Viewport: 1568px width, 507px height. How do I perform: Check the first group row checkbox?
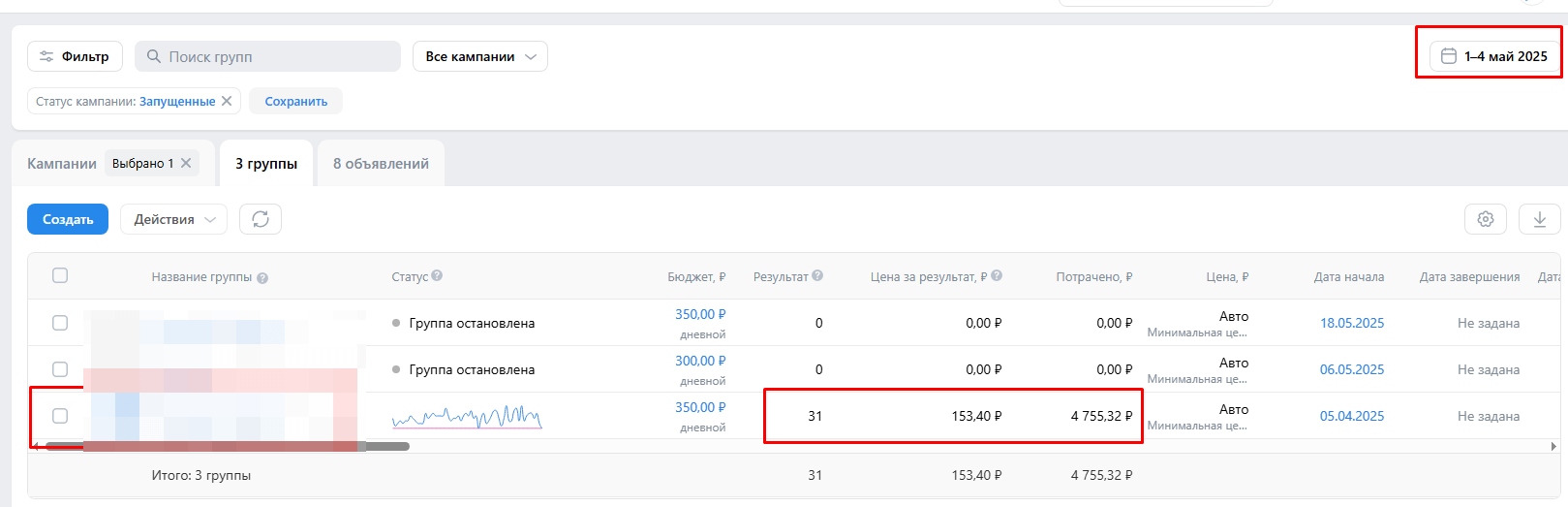pyautogui.click(x=60, y=323)
